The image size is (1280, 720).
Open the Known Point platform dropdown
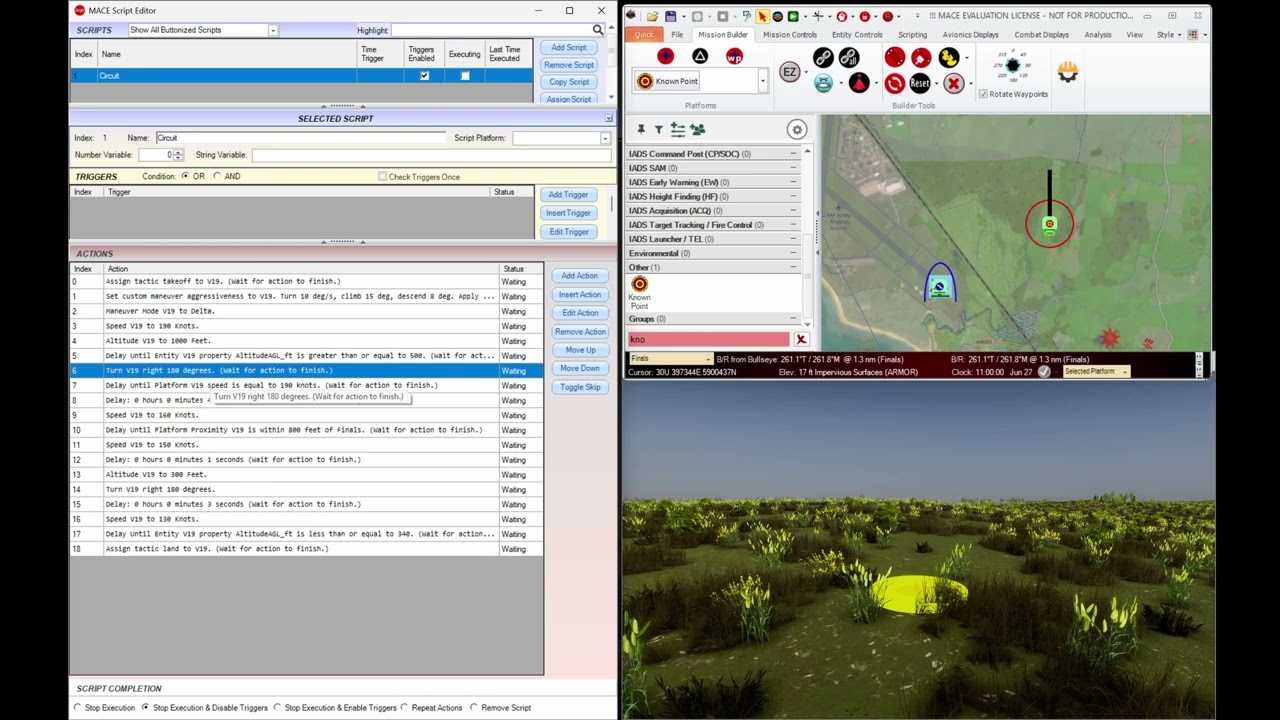(763, 81)
